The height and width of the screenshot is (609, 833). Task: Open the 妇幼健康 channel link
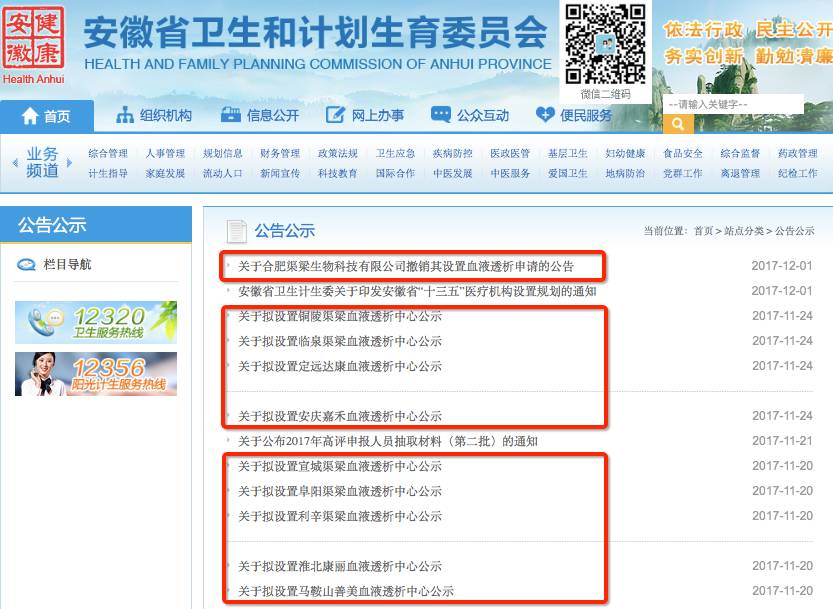point(625,154)
